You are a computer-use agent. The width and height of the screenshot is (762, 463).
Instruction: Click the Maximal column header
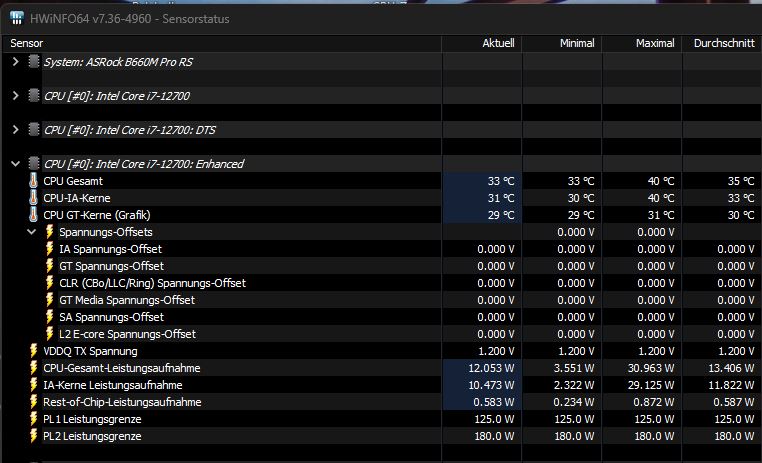point(642,43)
